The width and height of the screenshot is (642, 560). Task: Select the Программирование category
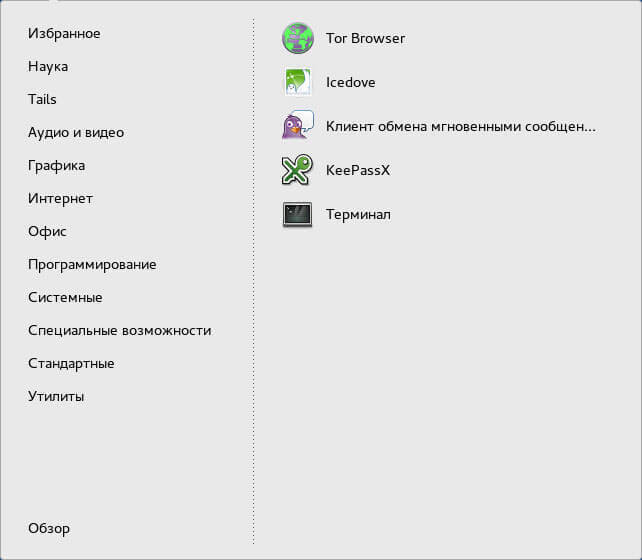[92, 265]
